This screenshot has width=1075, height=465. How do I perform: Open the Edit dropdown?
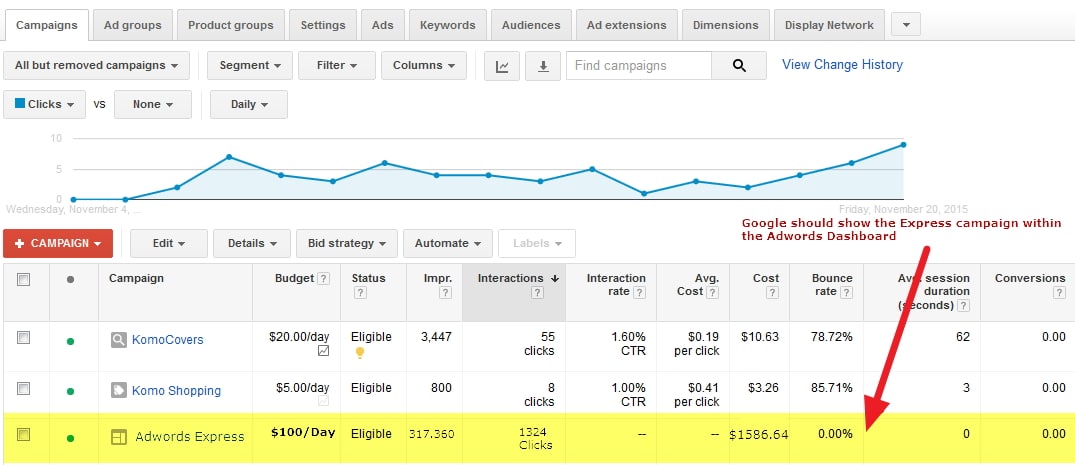click(x=169, y=243)
